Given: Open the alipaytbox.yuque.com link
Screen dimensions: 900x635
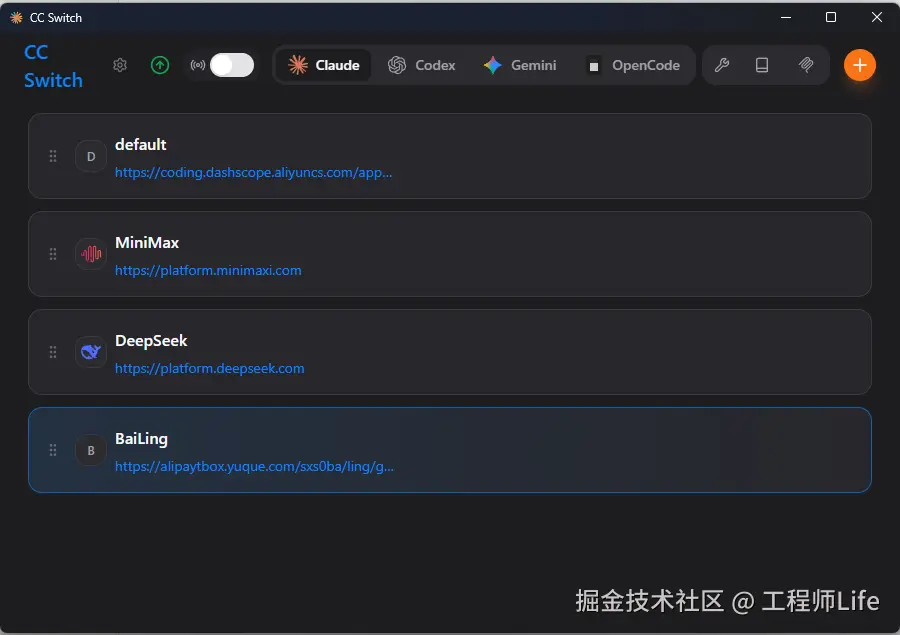Looking at the screenshot, I should (x=254, y=466).
